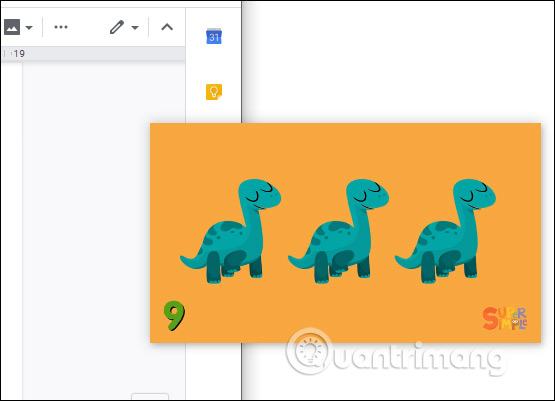Select the pencil editing mode icon
555x401 pixels.
point(116,27)
